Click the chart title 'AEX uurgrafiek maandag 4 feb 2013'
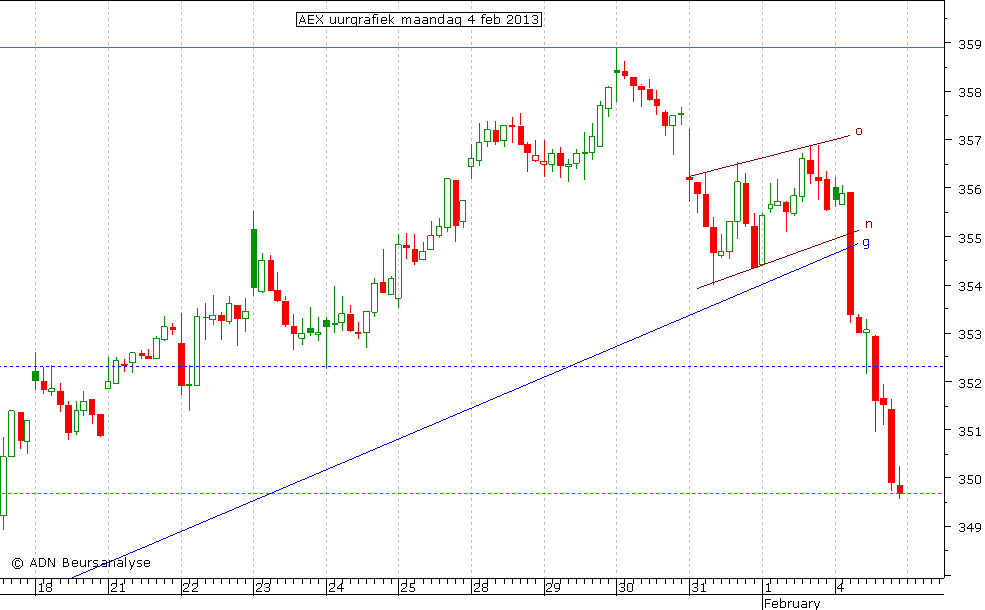985x610 pixels. (x=418, y=19)
